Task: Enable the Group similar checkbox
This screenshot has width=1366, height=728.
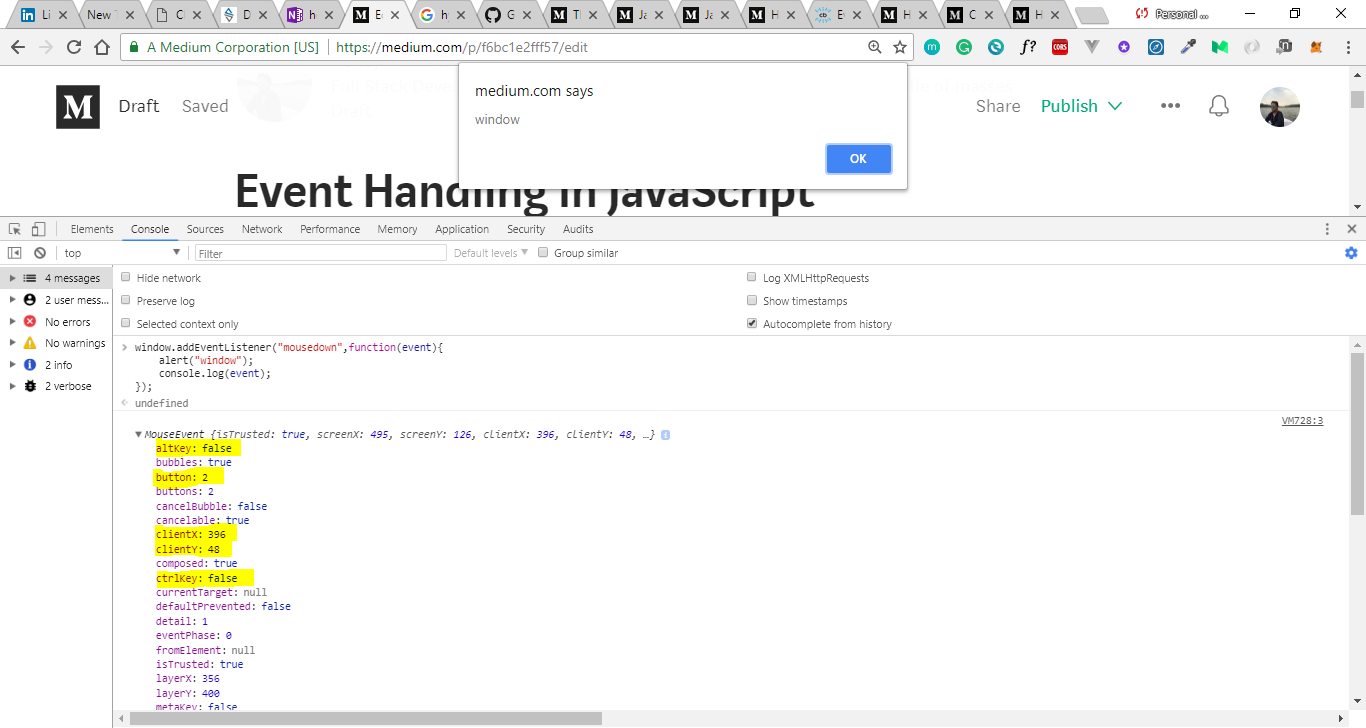Action: [543, 253]
